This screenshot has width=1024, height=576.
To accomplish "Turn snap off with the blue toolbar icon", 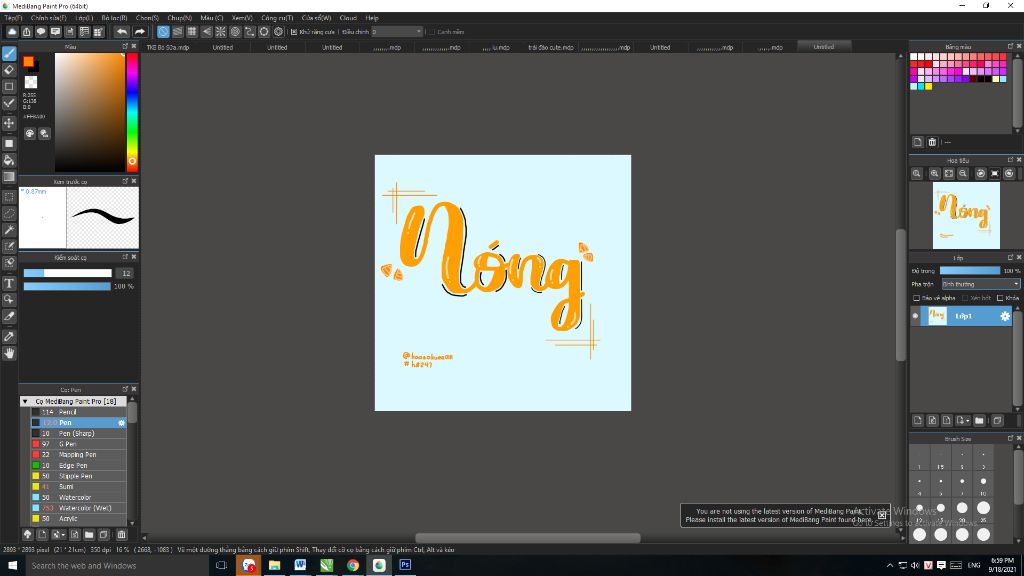I will 163,31.
